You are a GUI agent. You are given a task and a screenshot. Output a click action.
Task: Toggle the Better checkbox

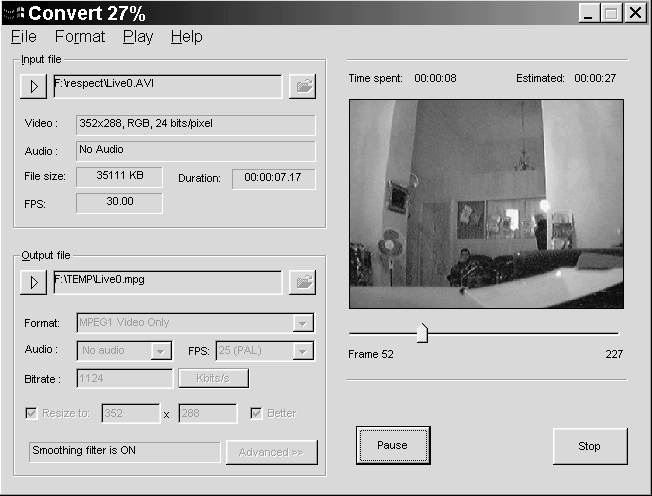tap(256, 413)
